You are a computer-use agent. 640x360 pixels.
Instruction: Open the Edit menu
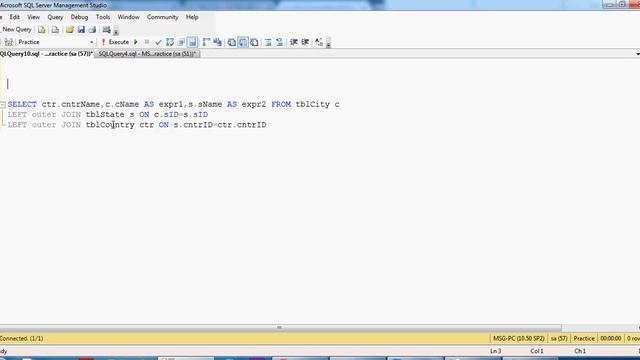[15, 17]
